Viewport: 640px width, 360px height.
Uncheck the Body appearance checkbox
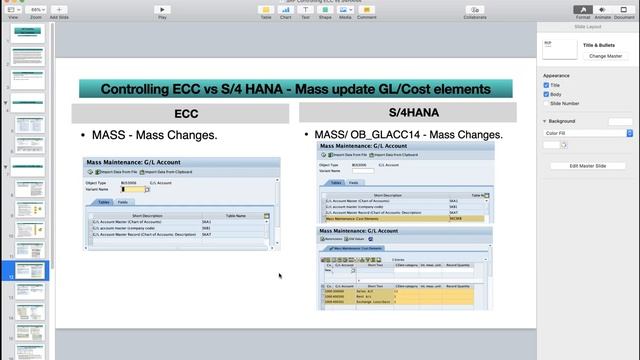(546, 94)
